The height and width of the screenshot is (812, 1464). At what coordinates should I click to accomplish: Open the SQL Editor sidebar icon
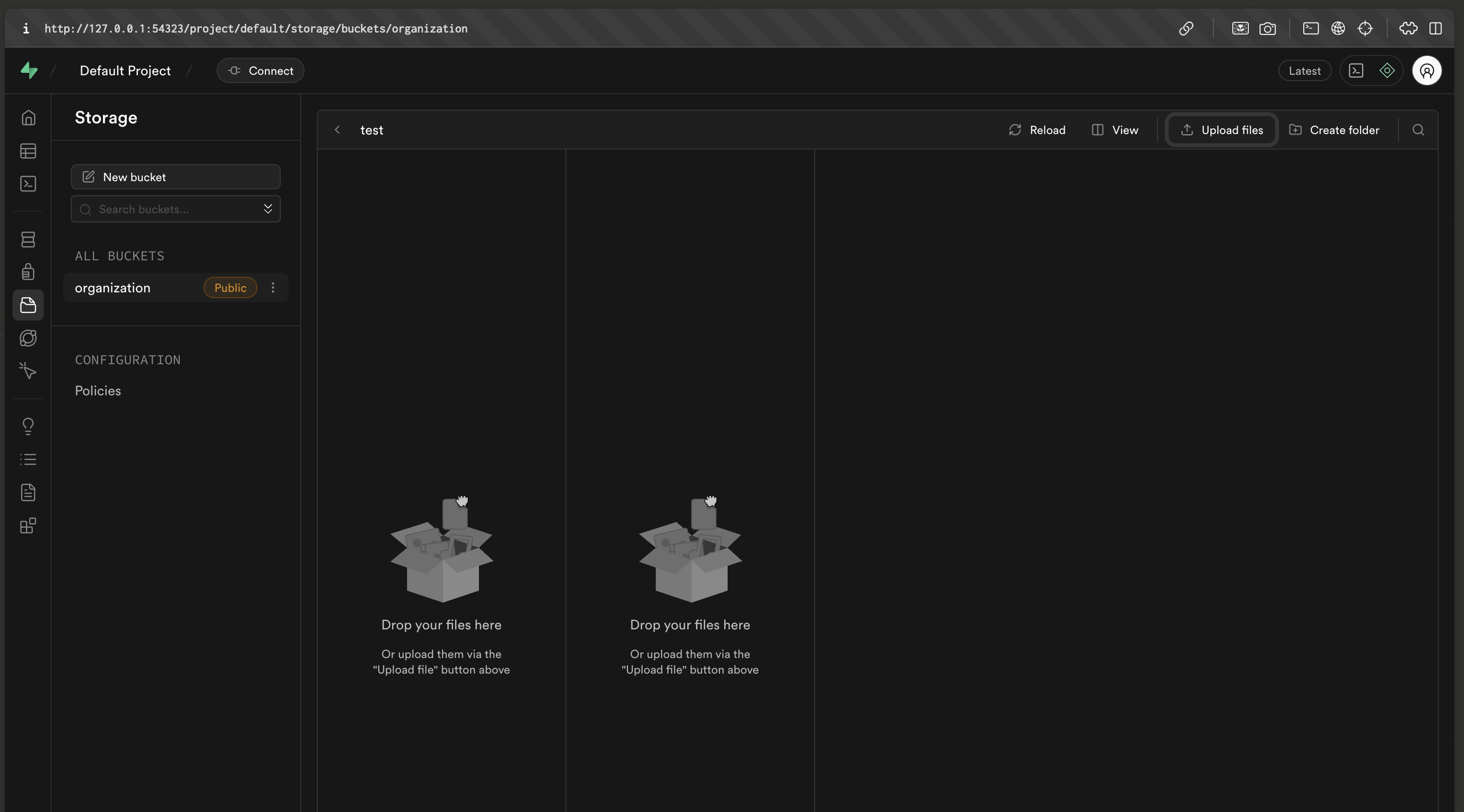pos(28,184)
